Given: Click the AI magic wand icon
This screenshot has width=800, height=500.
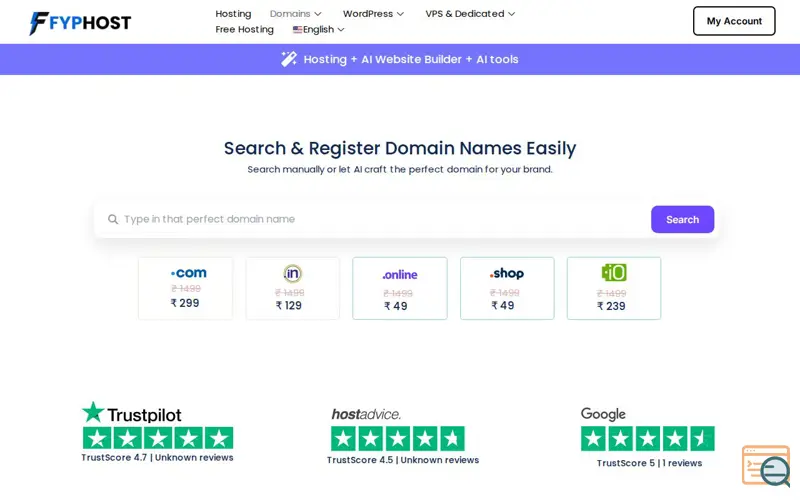Looking at the screenshot, I should (289, 59).
